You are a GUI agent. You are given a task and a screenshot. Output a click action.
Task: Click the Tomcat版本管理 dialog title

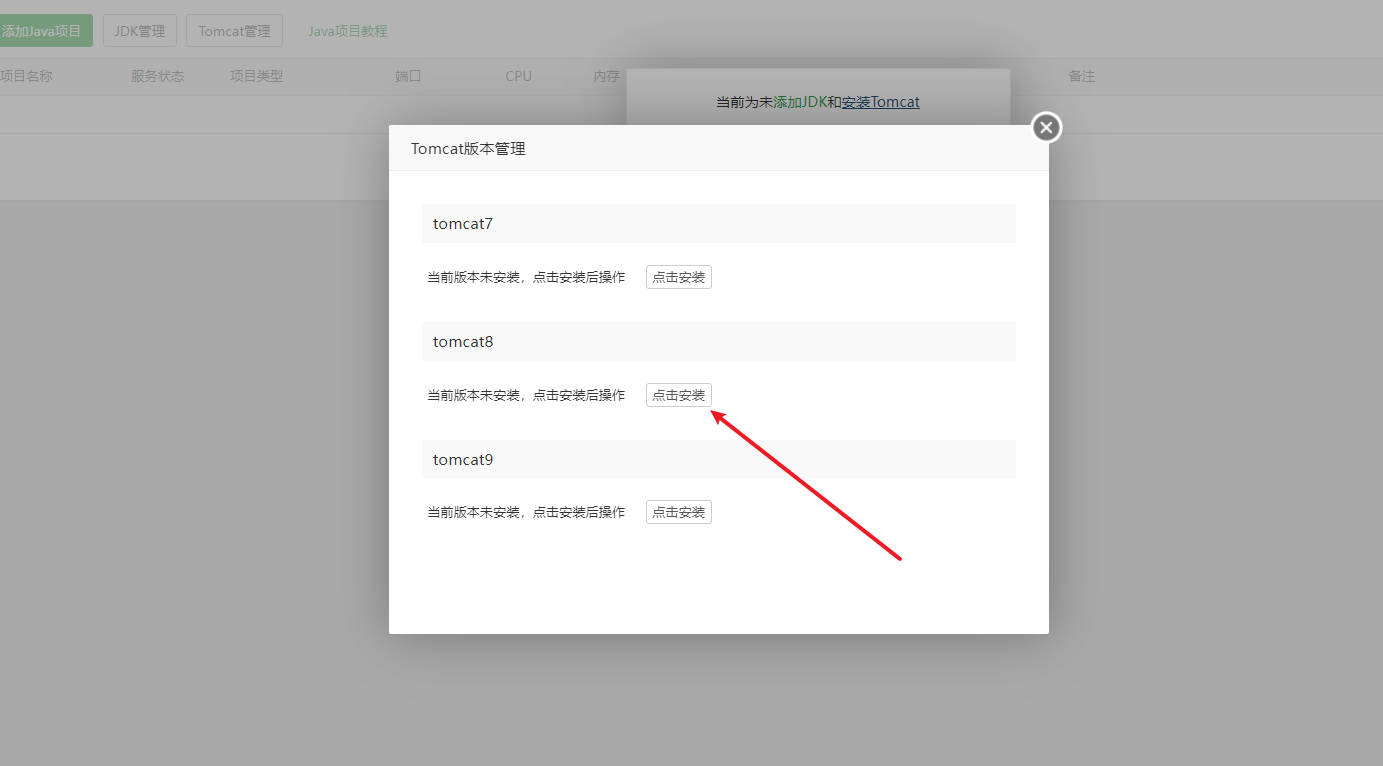pyautogui.click(x=468, y=149)
